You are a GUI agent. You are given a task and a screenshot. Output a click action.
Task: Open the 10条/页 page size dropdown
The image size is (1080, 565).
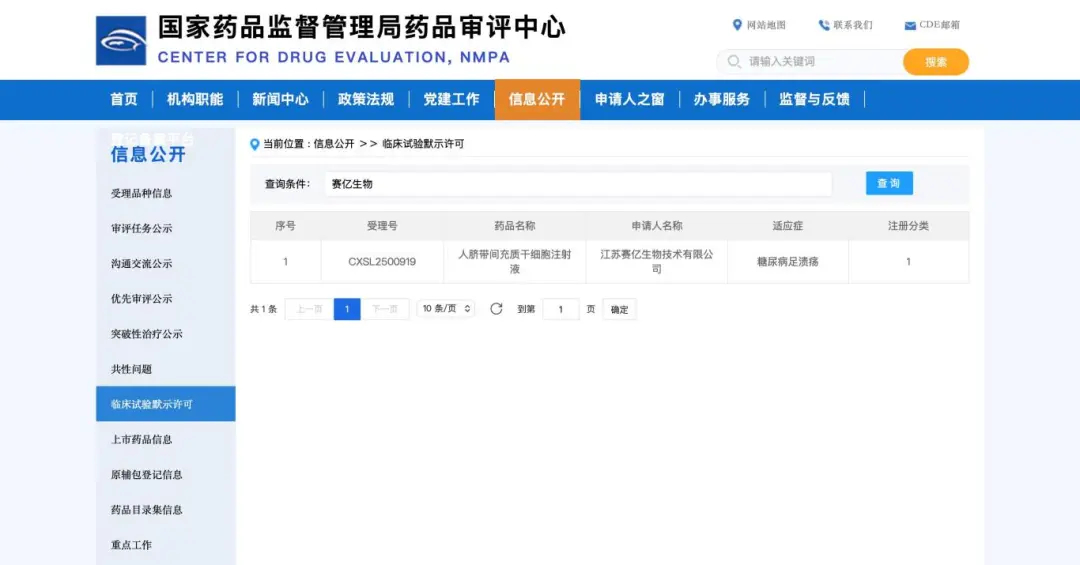[x=446, y=309]
